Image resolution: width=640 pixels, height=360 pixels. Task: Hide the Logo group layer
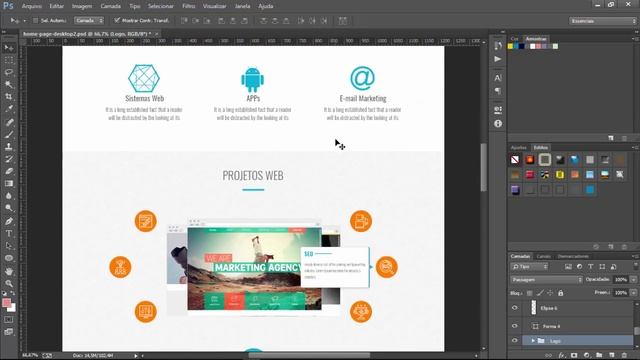pyautogui.click(x=515, y=340)
